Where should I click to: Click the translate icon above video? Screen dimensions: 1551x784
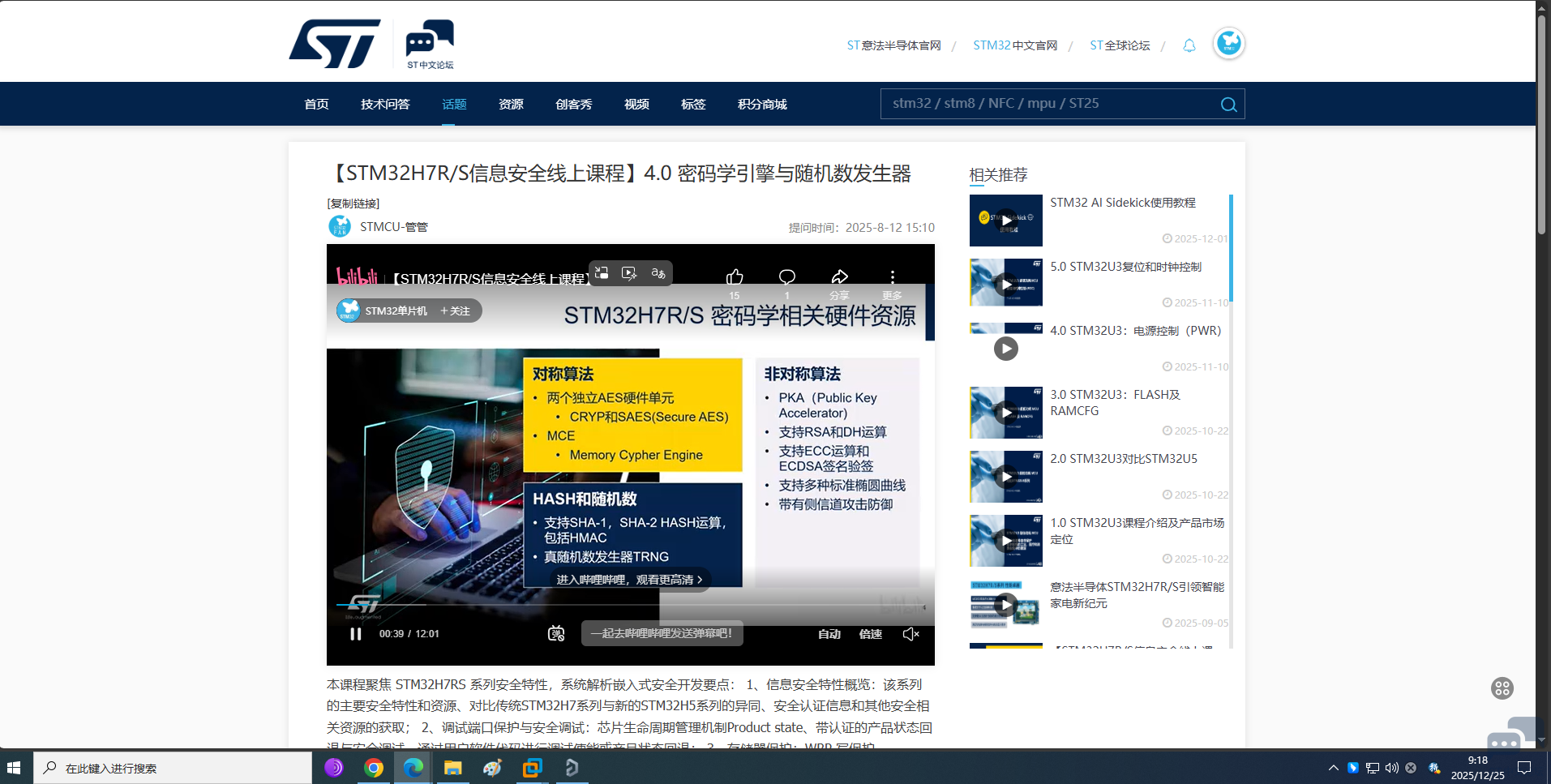(x=658, y=273)
